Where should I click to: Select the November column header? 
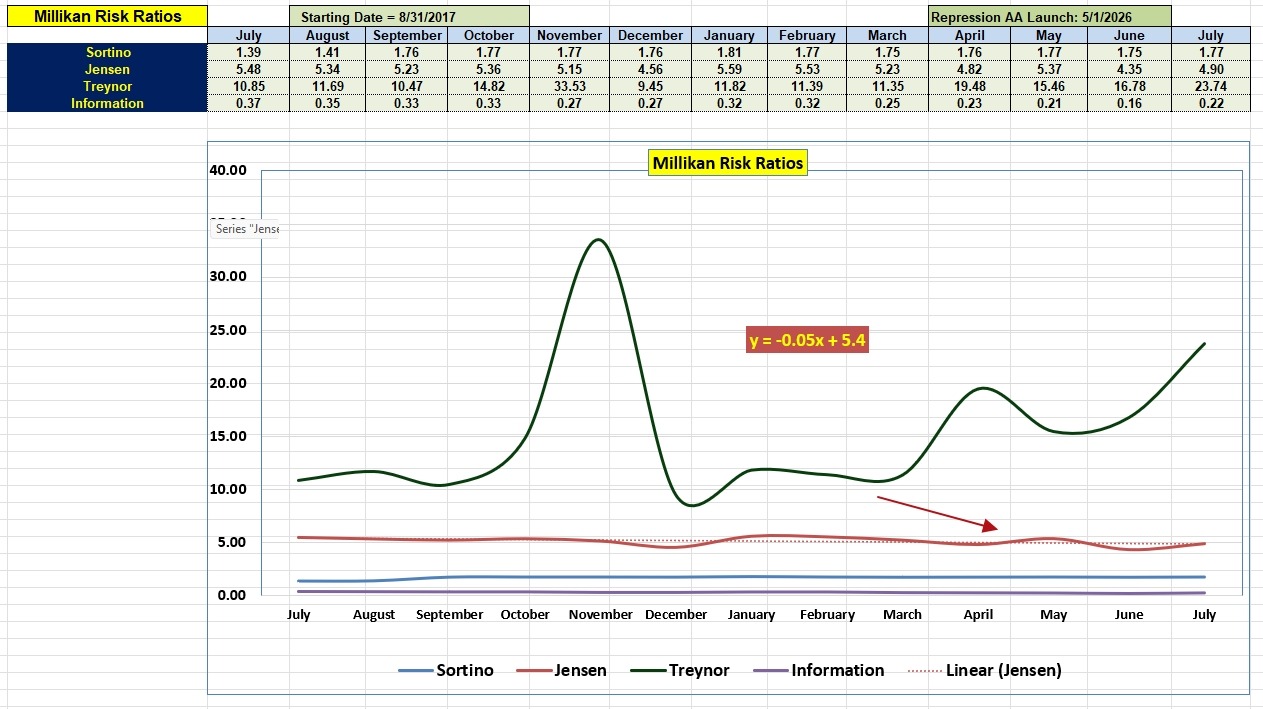[x=569, y=35]
